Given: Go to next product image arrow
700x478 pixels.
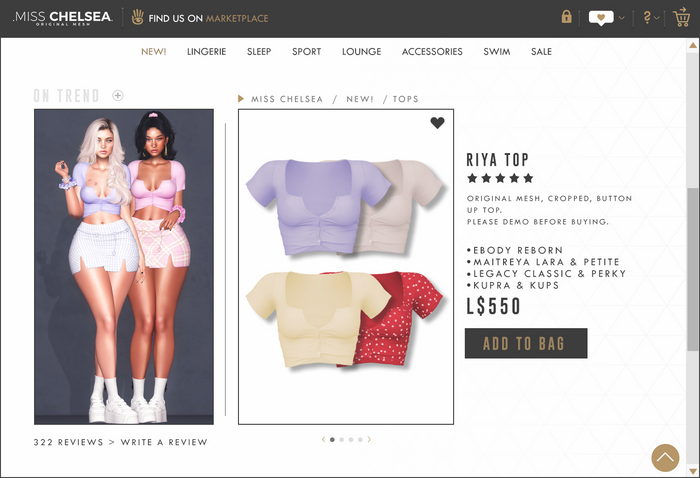Looking at the screenshot, I should tap(369, 440).
